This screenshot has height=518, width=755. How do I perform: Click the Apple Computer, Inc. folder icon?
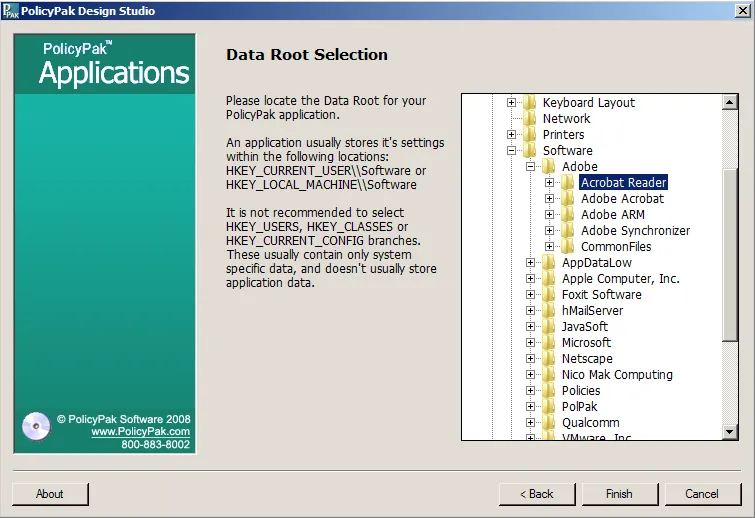coord(549,278)
